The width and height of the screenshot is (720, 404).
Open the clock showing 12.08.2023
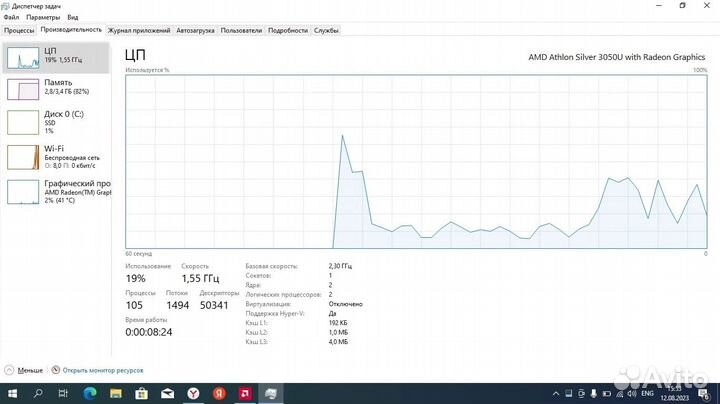675,394
